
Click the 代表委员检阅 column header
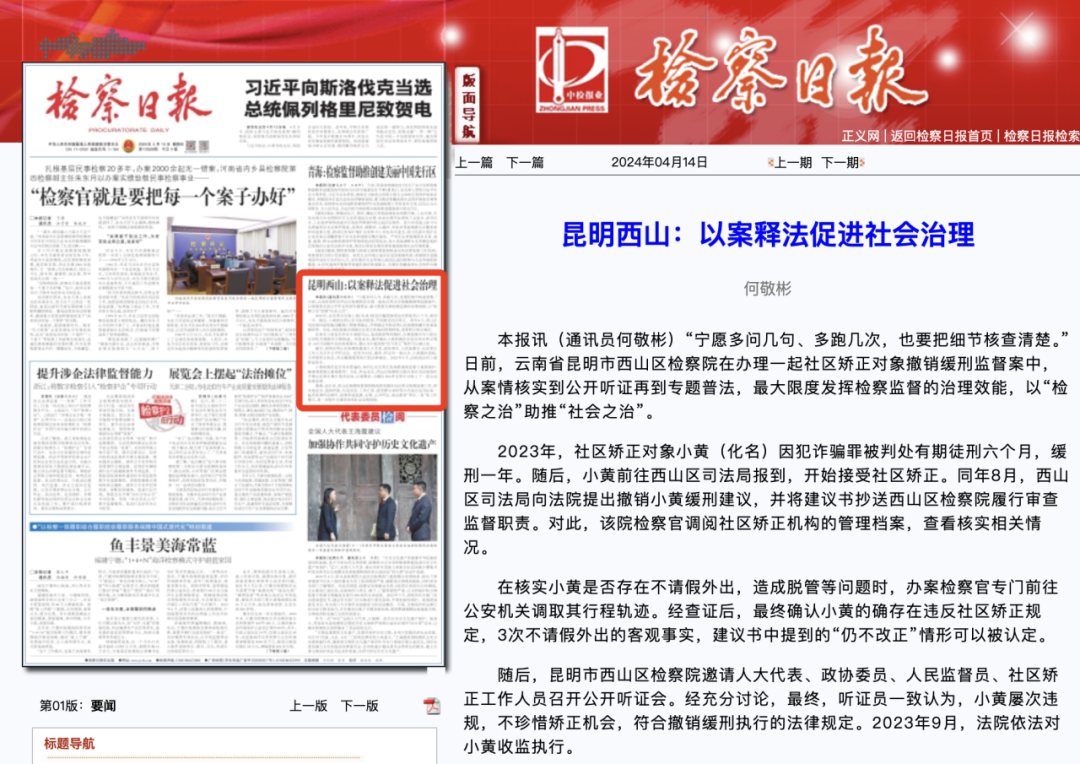[x=373, y=417]
